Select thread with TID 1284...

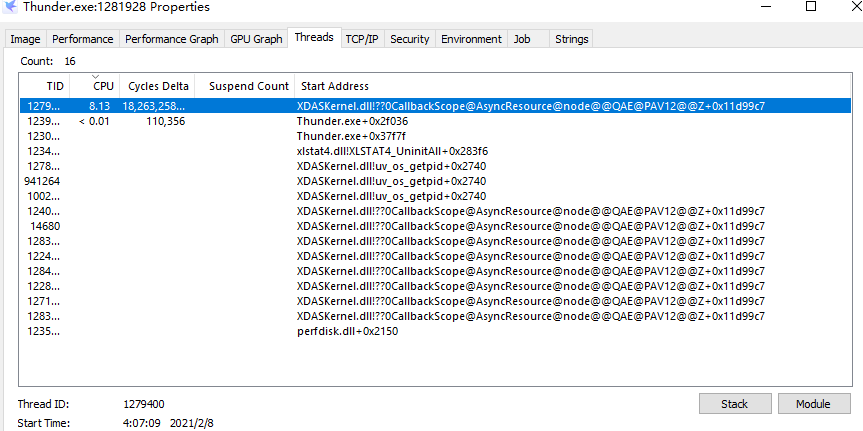435,271
